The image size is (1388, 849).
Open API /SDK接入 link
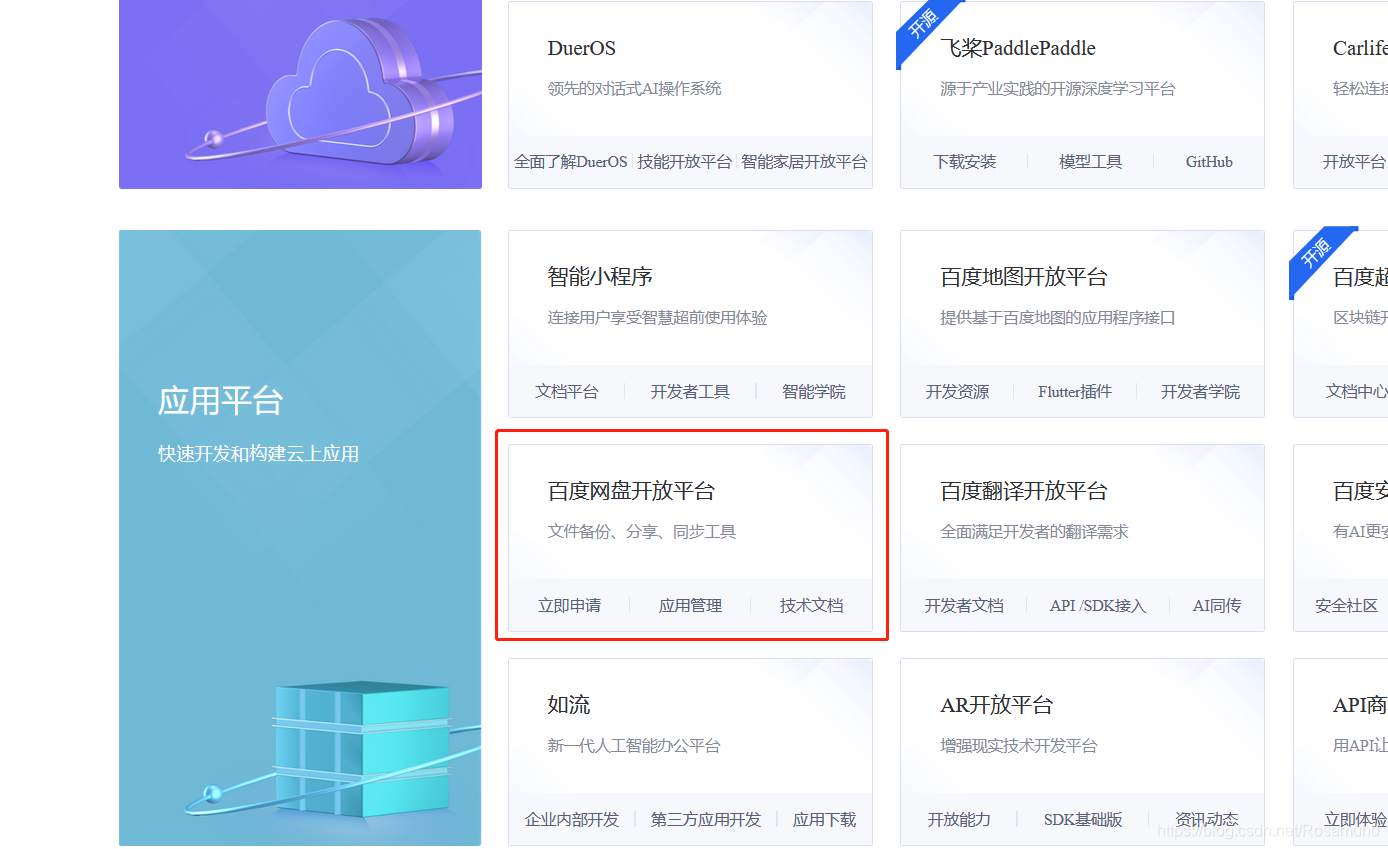coord(1098,606)
